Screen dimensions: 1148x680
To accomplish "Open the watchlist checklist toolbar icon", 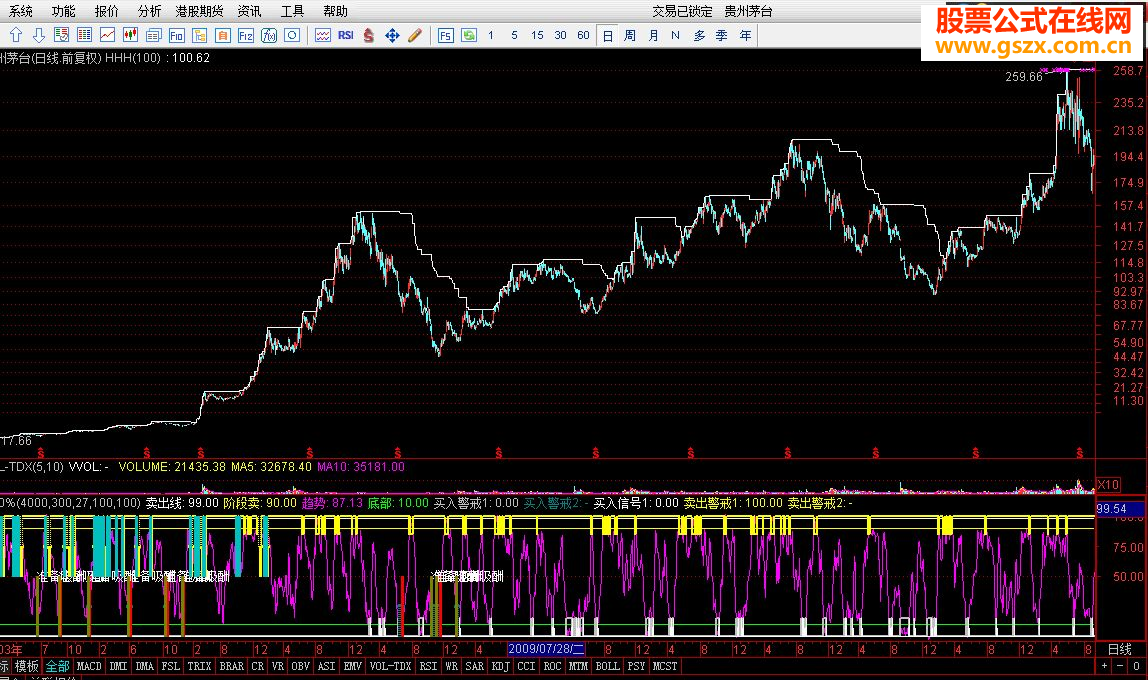I will click(x=62, y=35).
